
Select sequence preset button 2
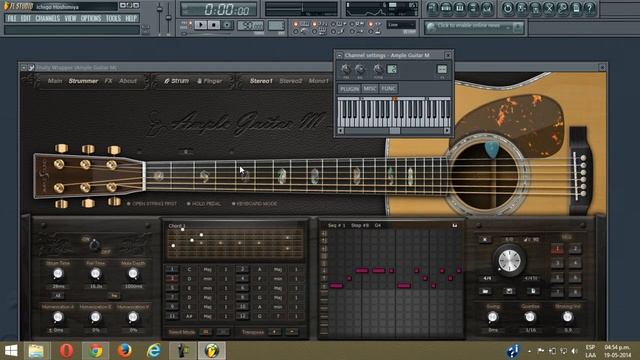(x=575, y=249)
